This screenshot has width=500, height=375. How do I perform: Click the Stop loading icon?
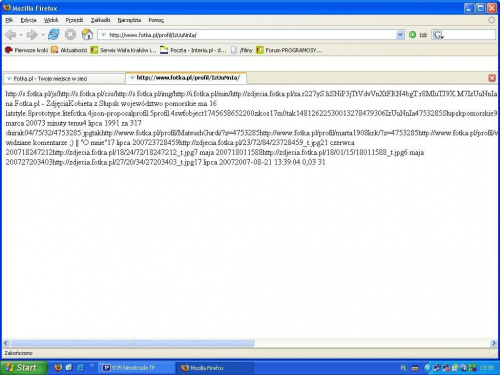click(70, 34)
